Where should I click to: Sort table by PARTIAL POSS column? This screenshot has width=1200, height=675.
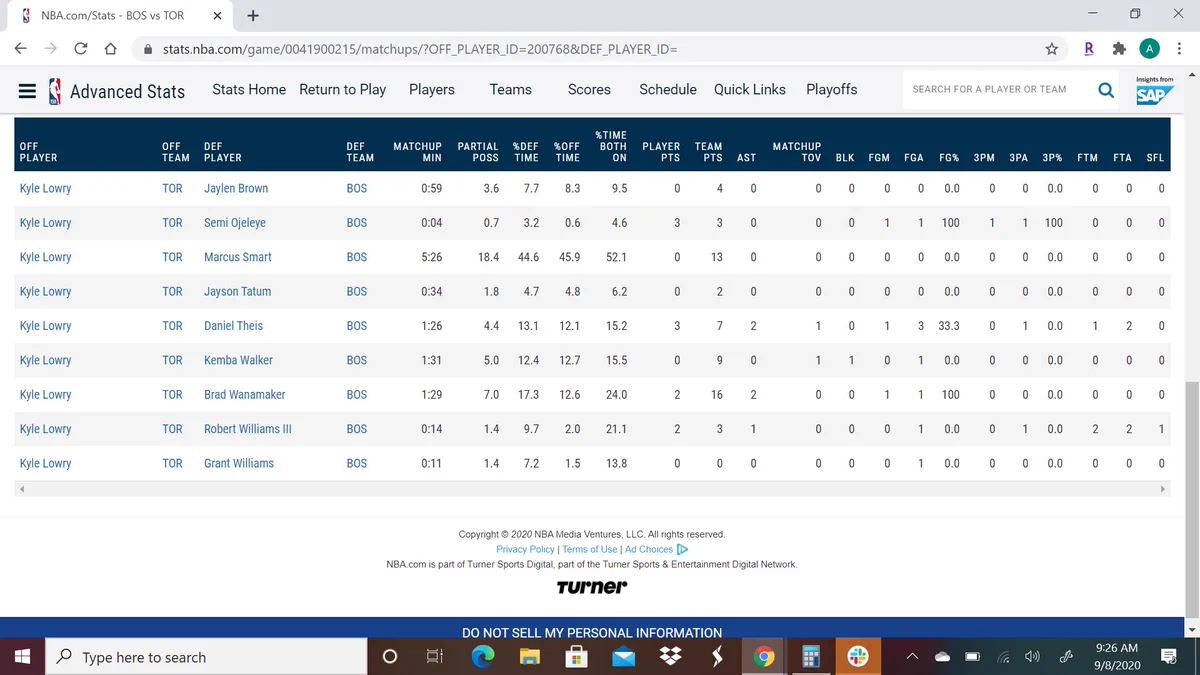coord(478,152)
